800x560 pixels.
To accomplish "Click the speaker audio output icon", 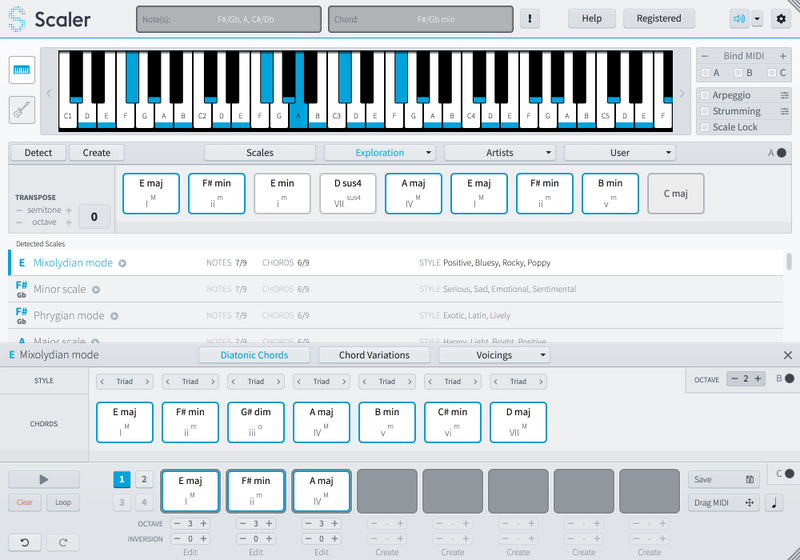I will coord(739,19).
